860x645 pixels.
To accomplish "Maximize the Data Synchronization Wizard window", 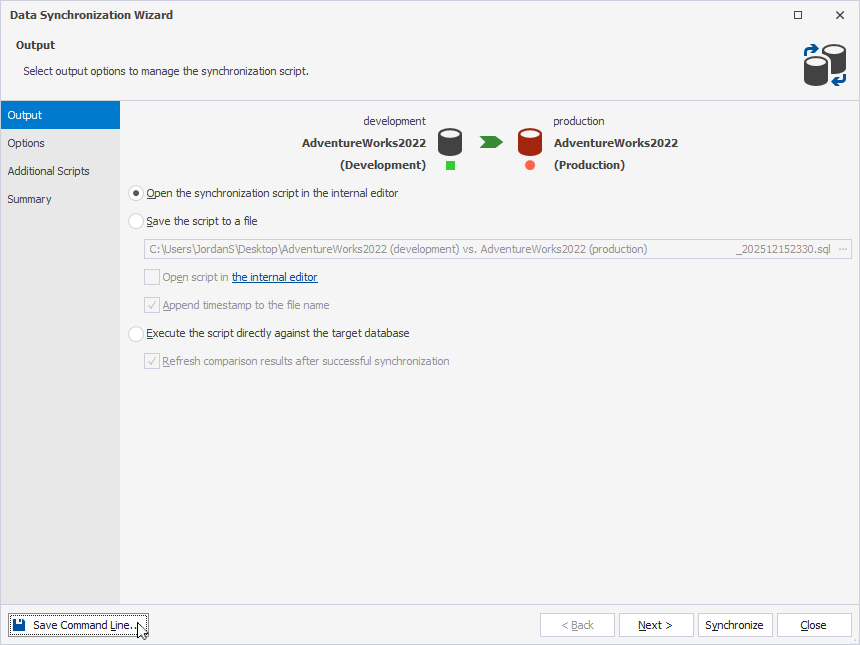I will (798, 15).
